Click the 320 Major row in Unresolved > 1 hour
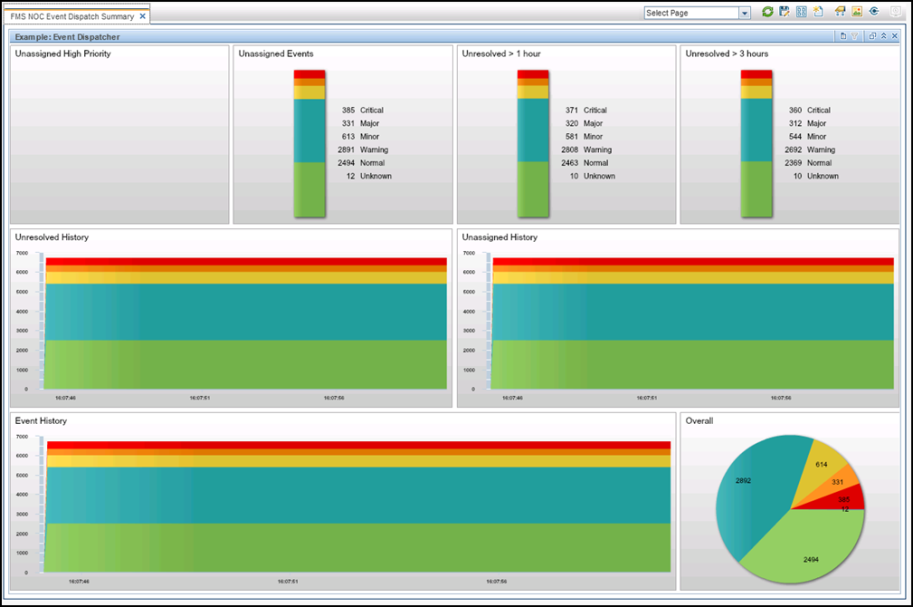Viewport: 913px width, 607px height. tap(584, 123)
